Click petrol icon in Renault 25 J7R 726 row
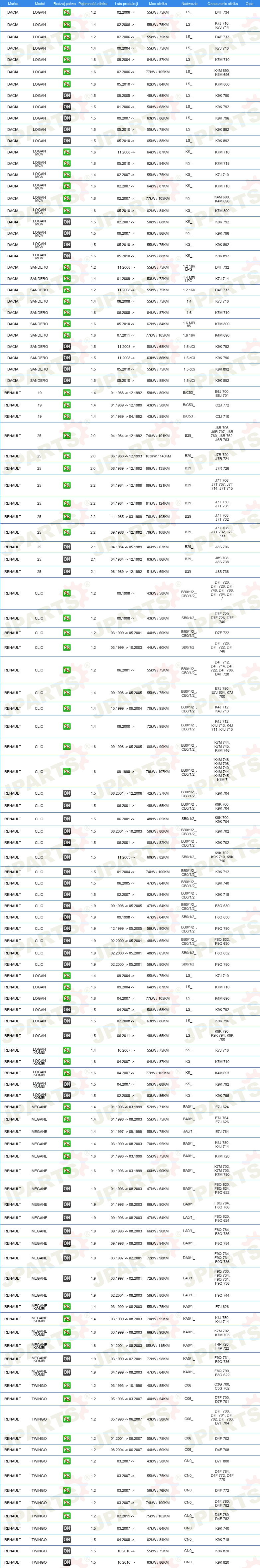260x1568 pixels. [x=67, y=469]
